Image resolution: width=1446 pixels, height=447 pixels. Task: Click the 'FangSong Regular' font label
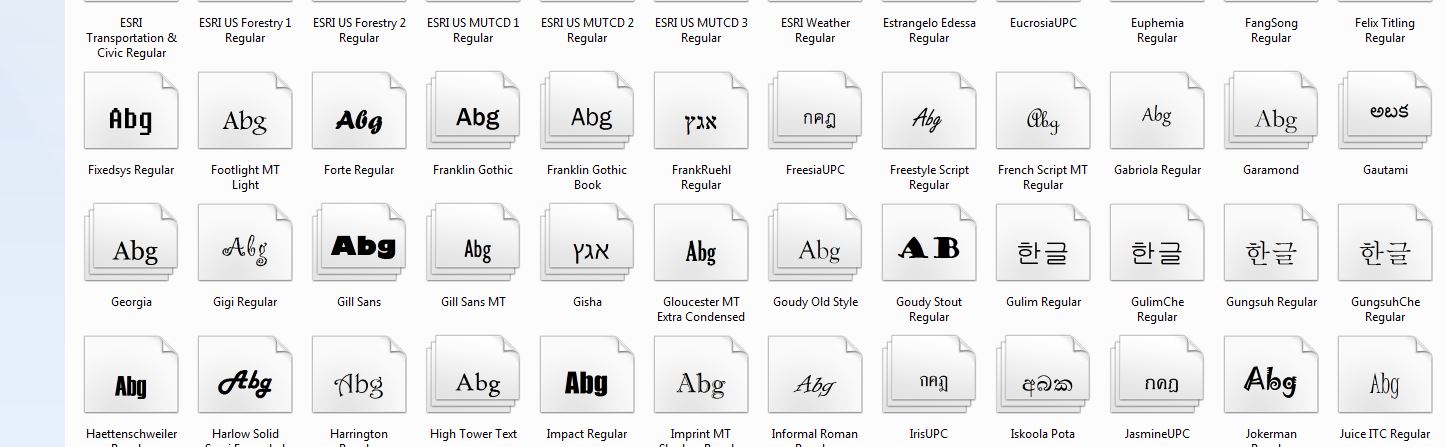[1271, 30]
